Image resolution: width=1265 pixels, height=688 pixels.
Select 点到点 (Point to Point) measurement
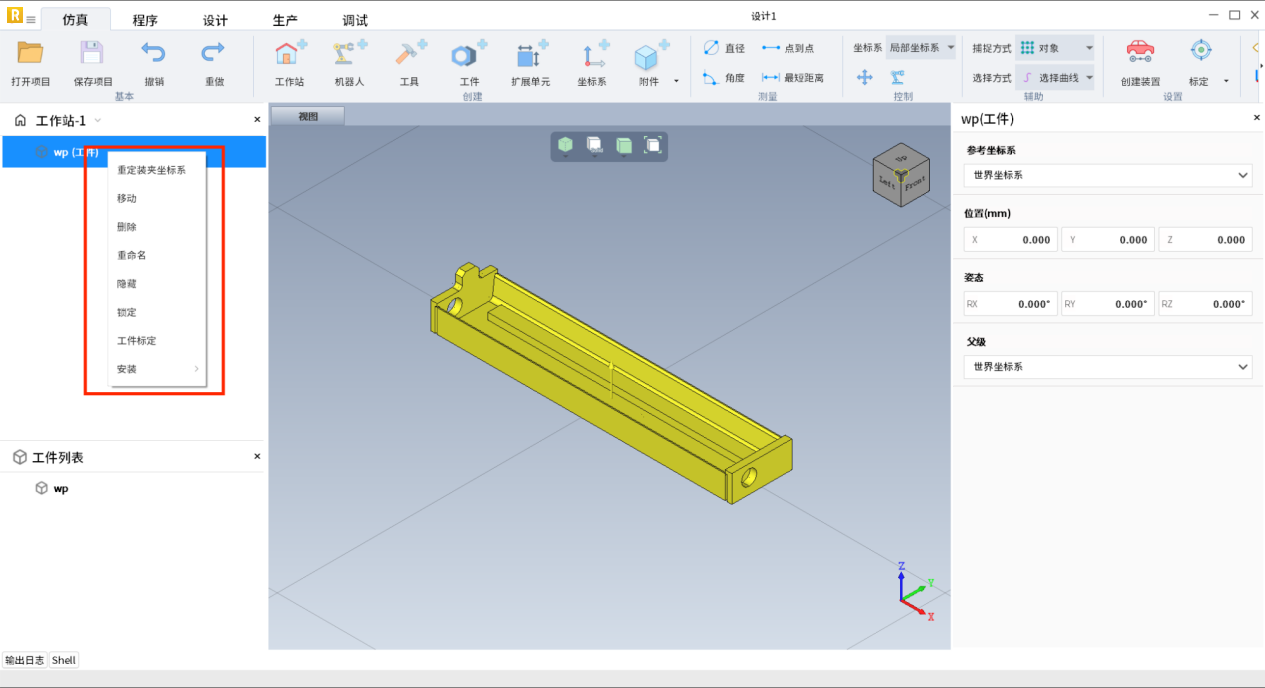788,48
